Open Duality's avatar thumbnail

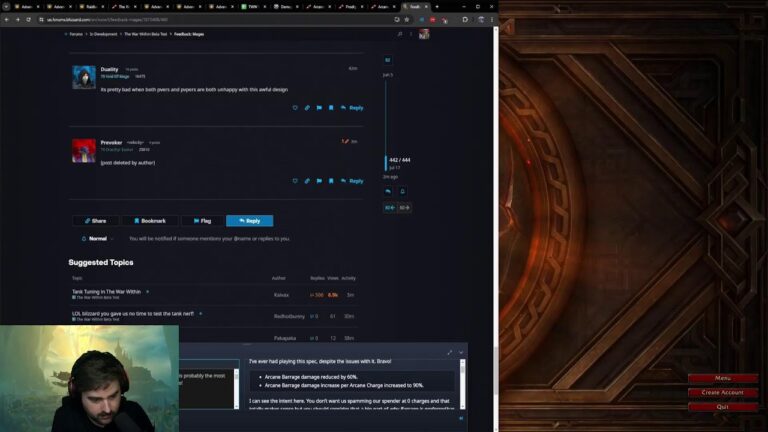(x=84, y=77)
